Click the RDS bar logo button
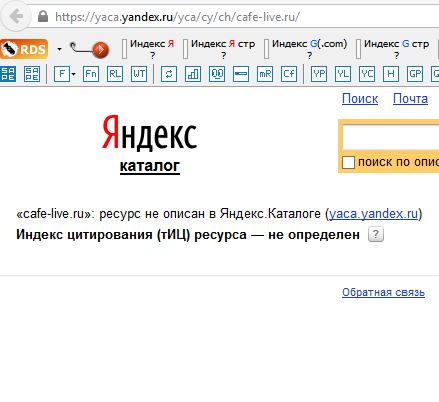Screen dimensions: 439x402 click(24, 49)
